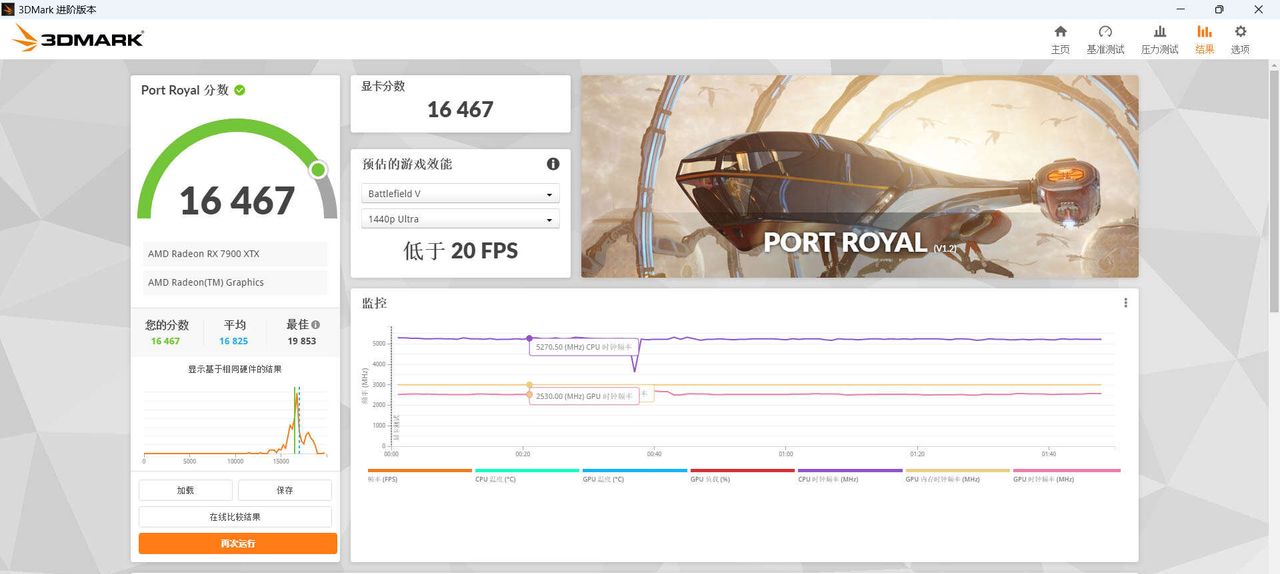Click the 保存 (Save) button
Image resolution: width=1280 pixels, height=574 pixels.
click(x=285, y=490)
